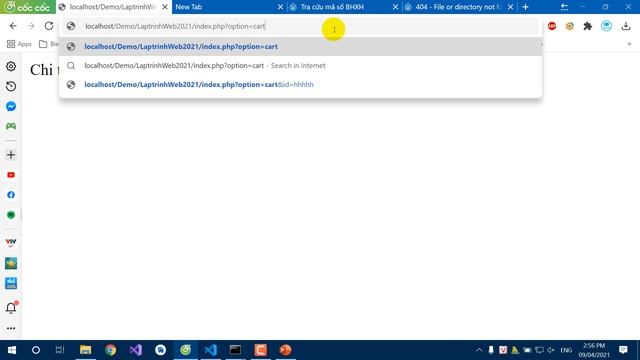The width and height of the screenshot is (640, 360).
Task: Open the Action Center notifications
Action: [623, 350]
